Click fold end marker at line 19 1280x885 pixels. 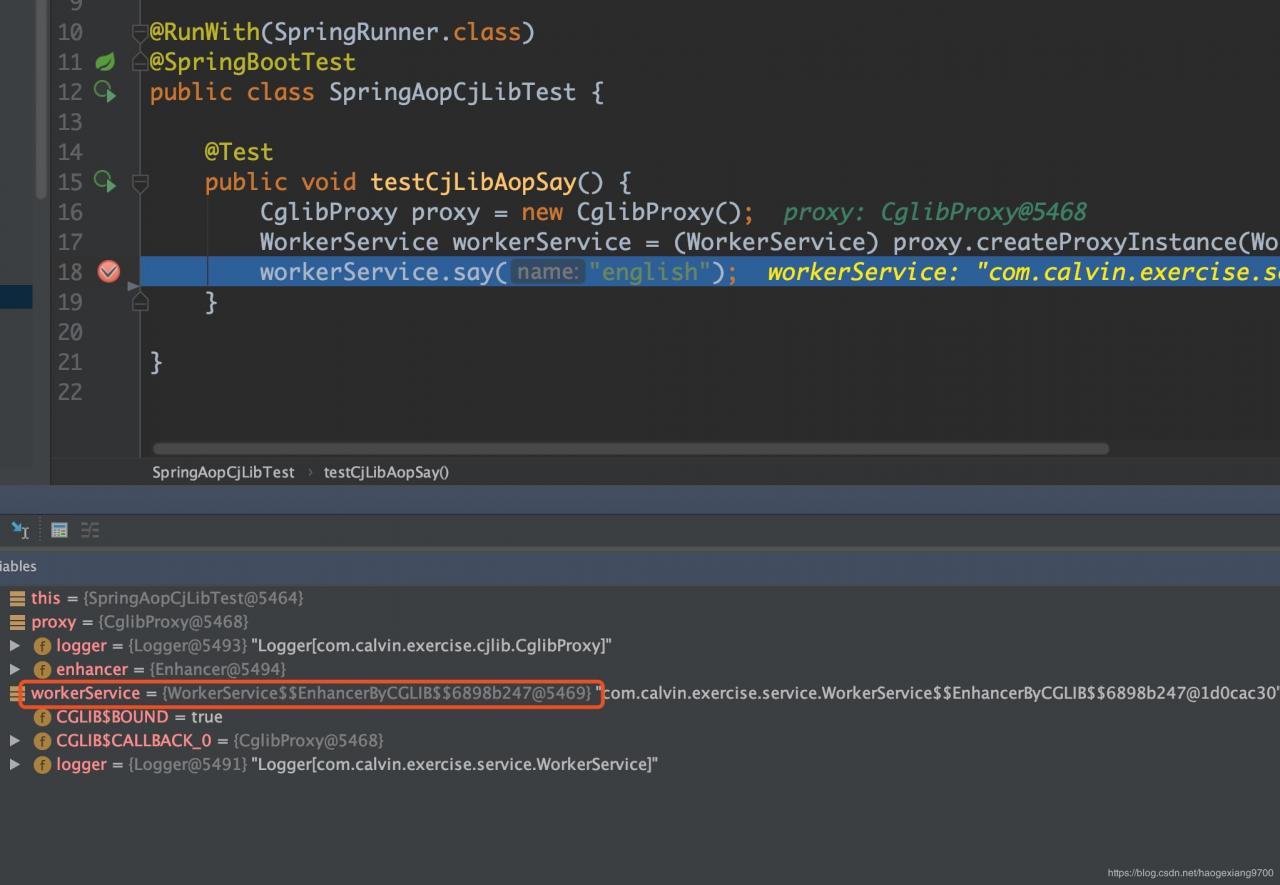click(x=140, y=301)
